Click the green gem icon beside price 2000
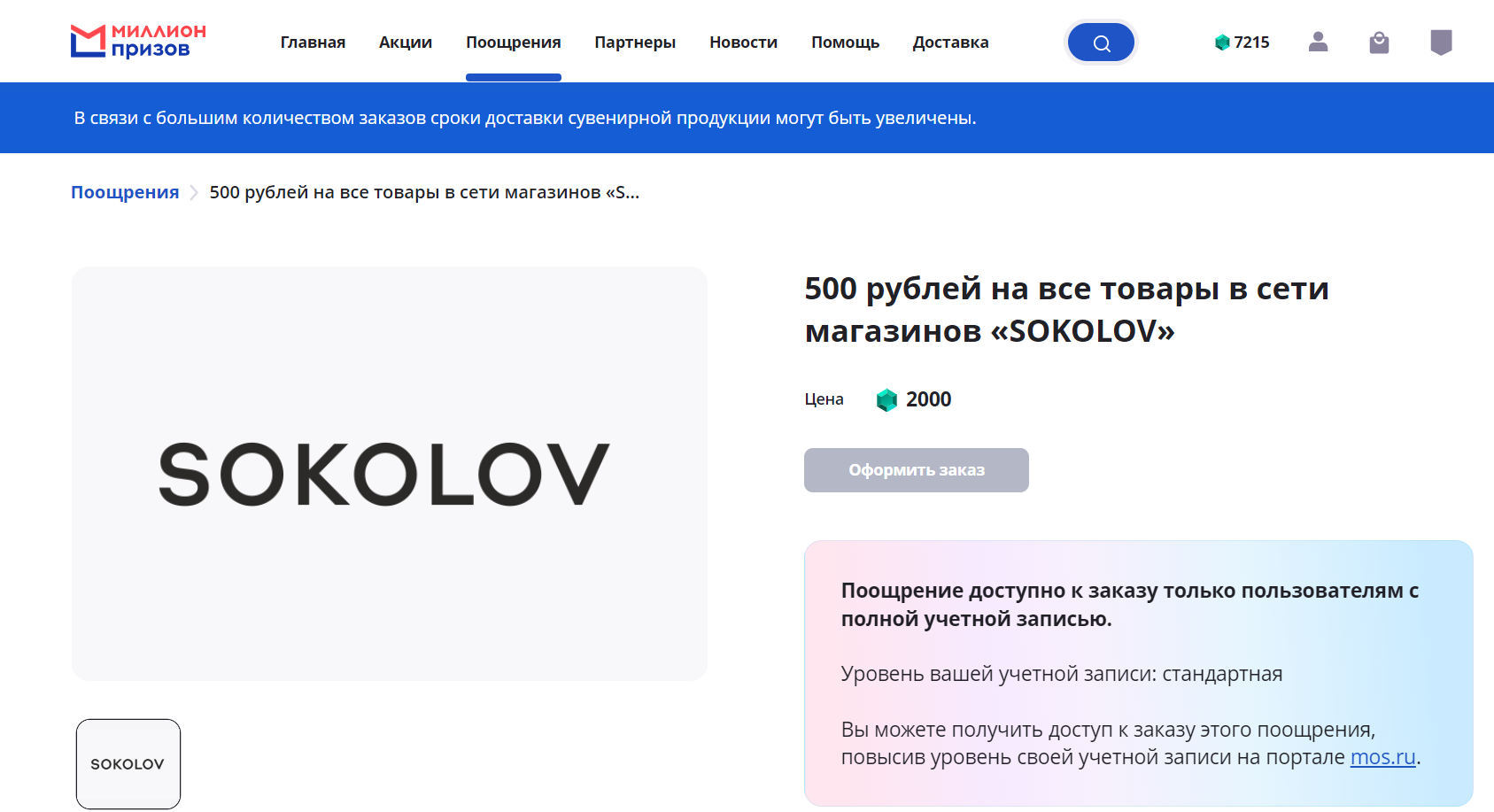The width and height of the screenshot is (1494, 812). pyautogui.click(x=886, y=400)
